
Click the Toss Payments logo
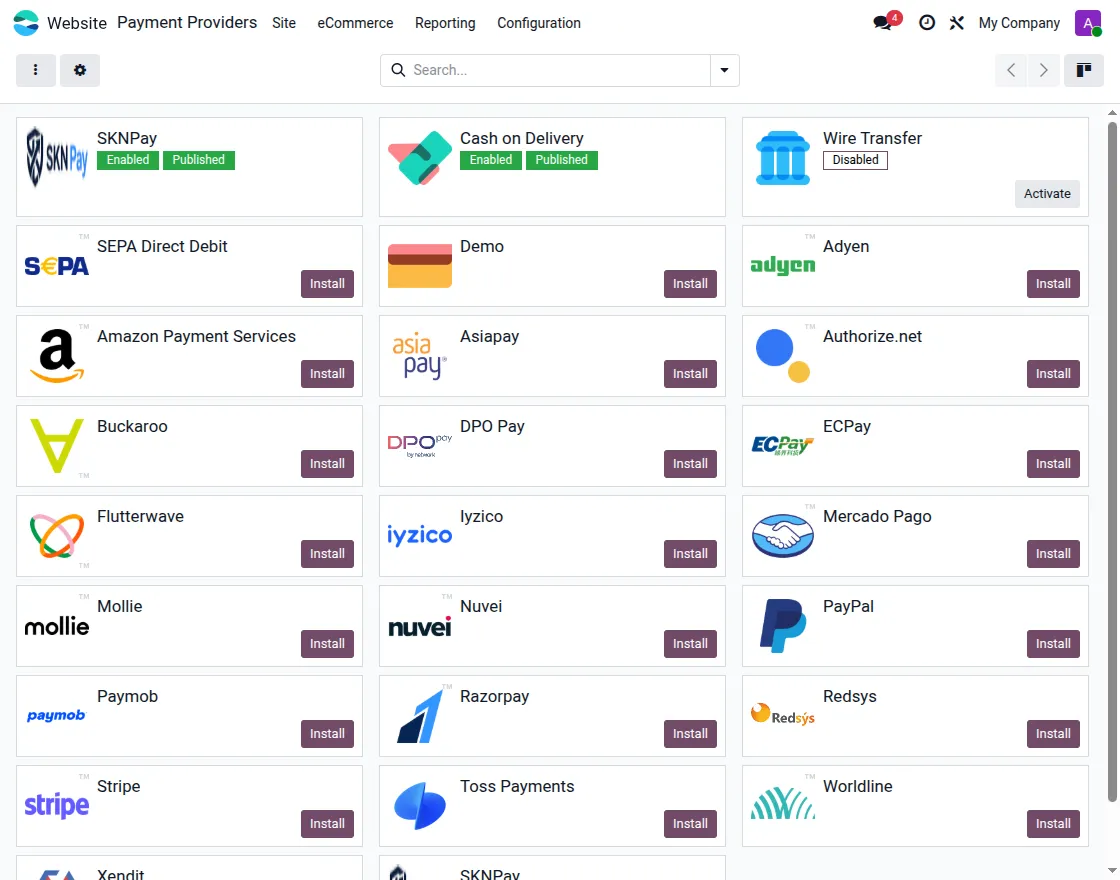(x=420, y=806)
